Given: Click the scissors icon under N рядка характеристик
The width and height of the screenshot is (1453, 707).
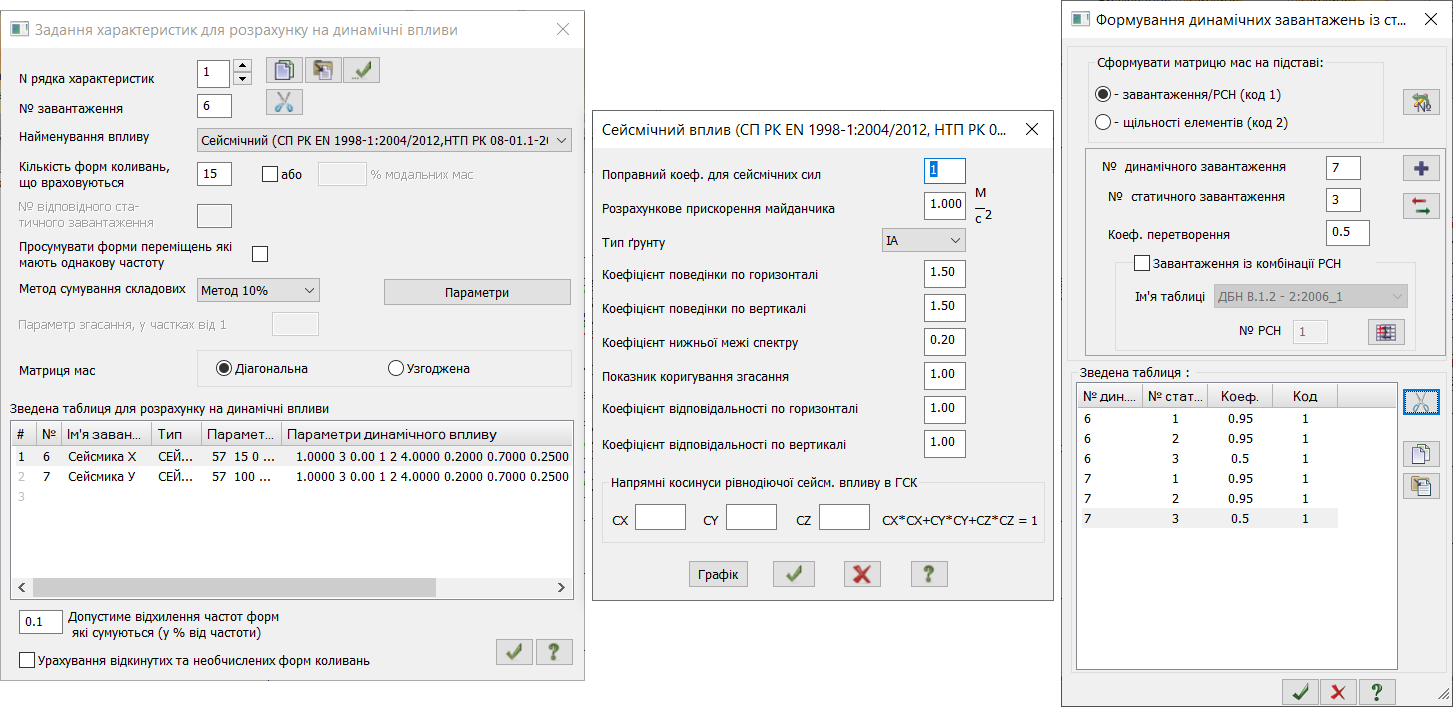Looking at the screenshot, I should point(284,102).
